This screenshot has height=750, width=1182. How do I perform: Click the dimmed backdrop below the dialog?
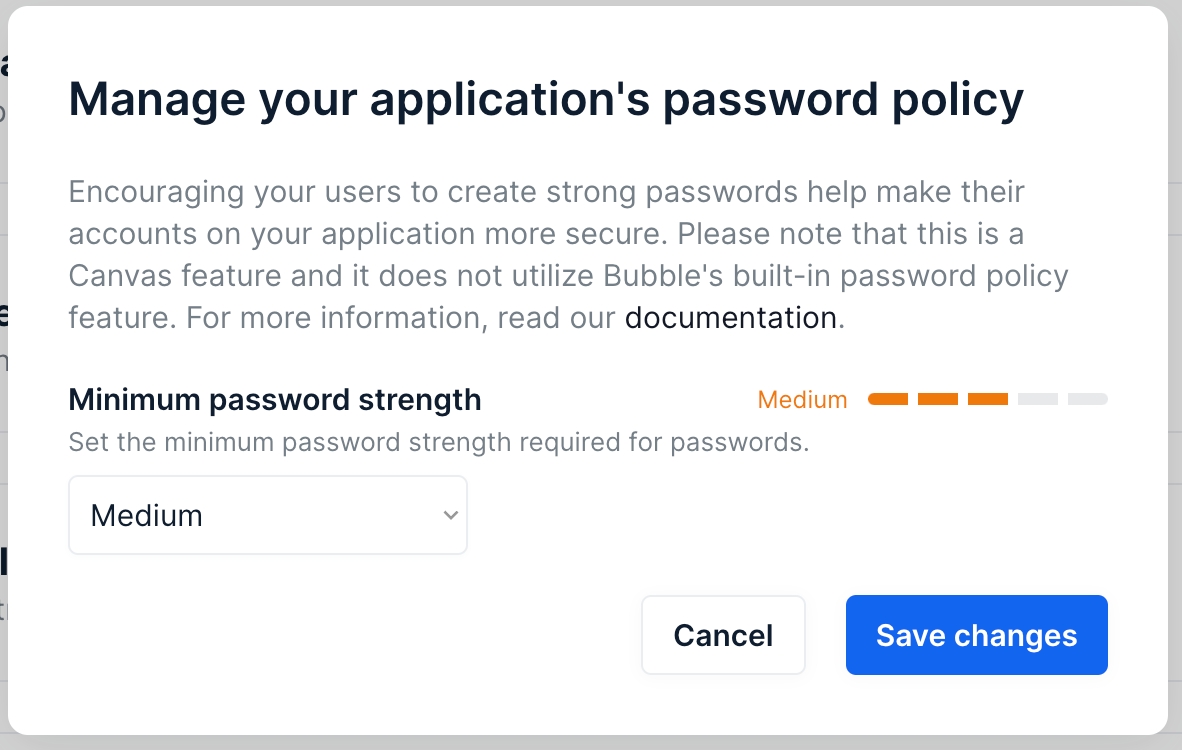click(x=590, y=743)
